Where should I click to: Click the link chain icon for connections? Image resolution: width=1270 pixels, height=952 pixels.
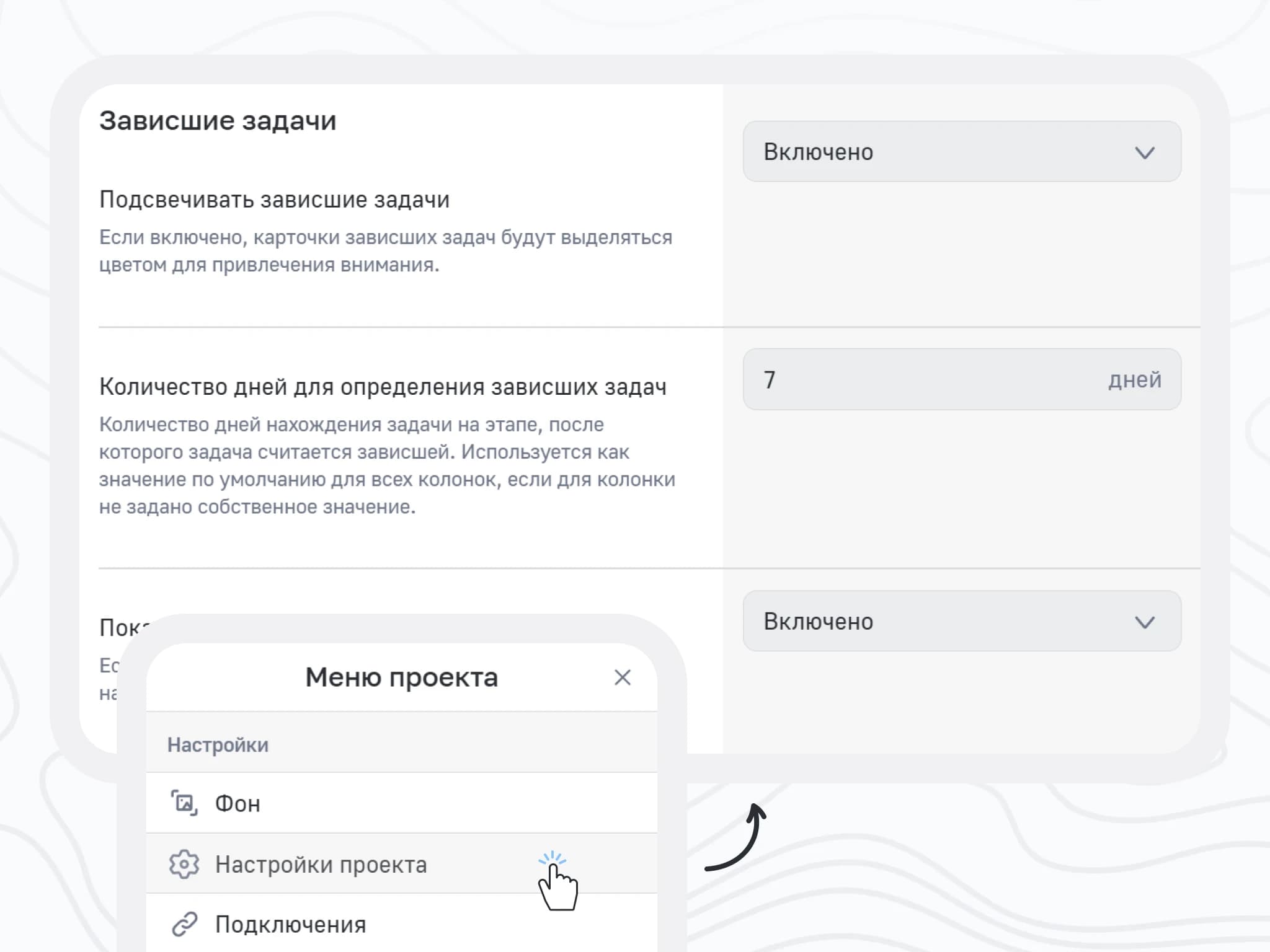pos(184,924)
